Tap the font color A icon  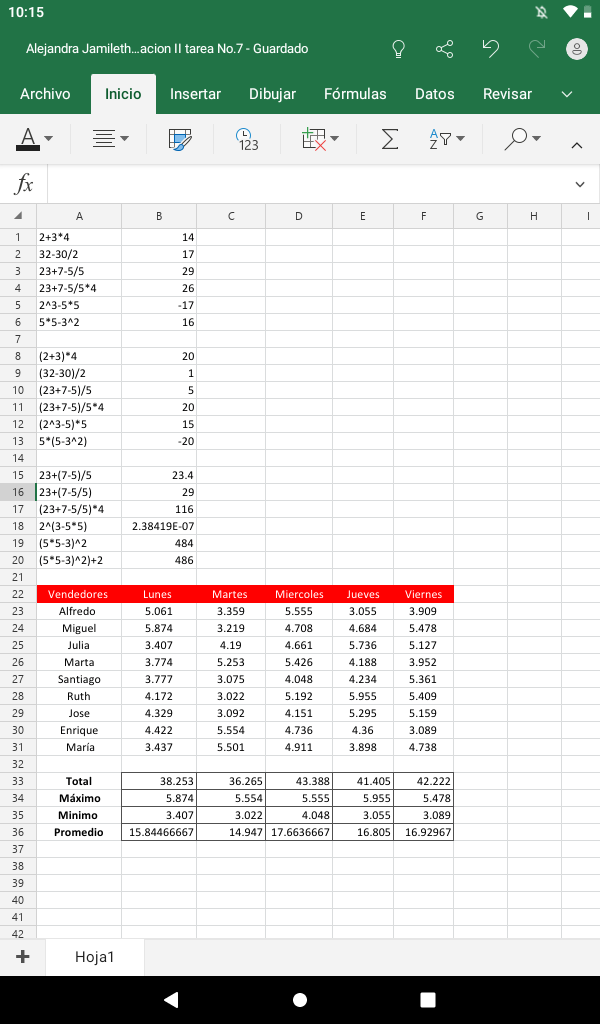(27, 138)
